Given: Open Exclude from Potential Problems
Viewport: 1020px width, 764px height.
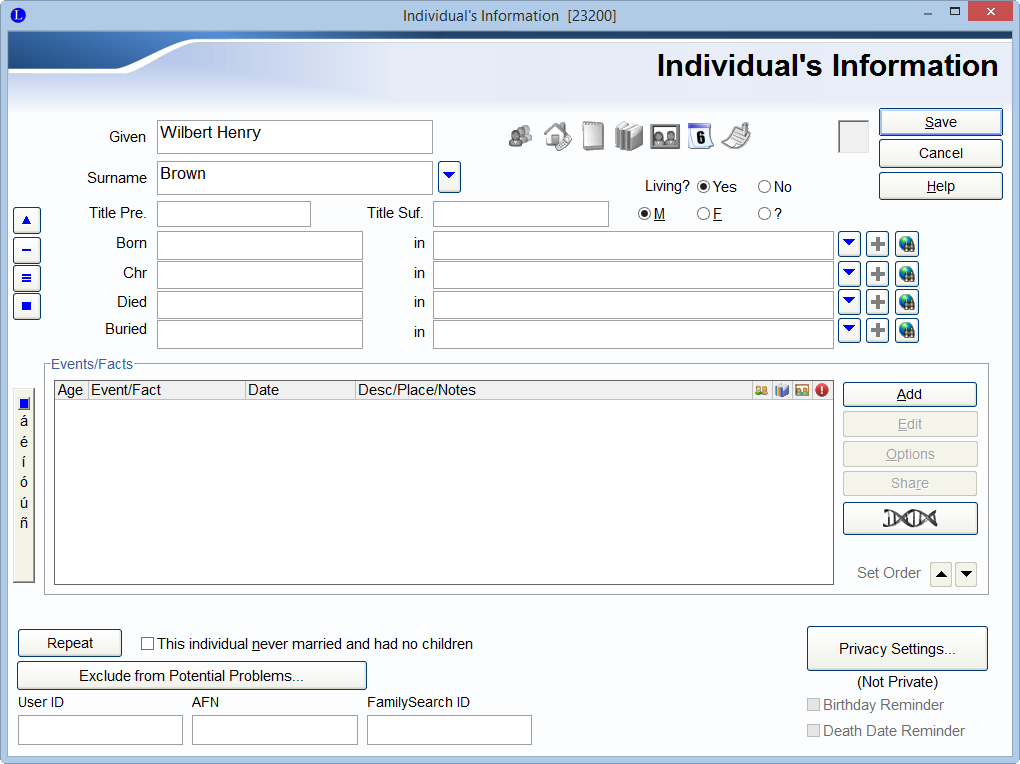Looking at the screenshot, I should 192,675.
